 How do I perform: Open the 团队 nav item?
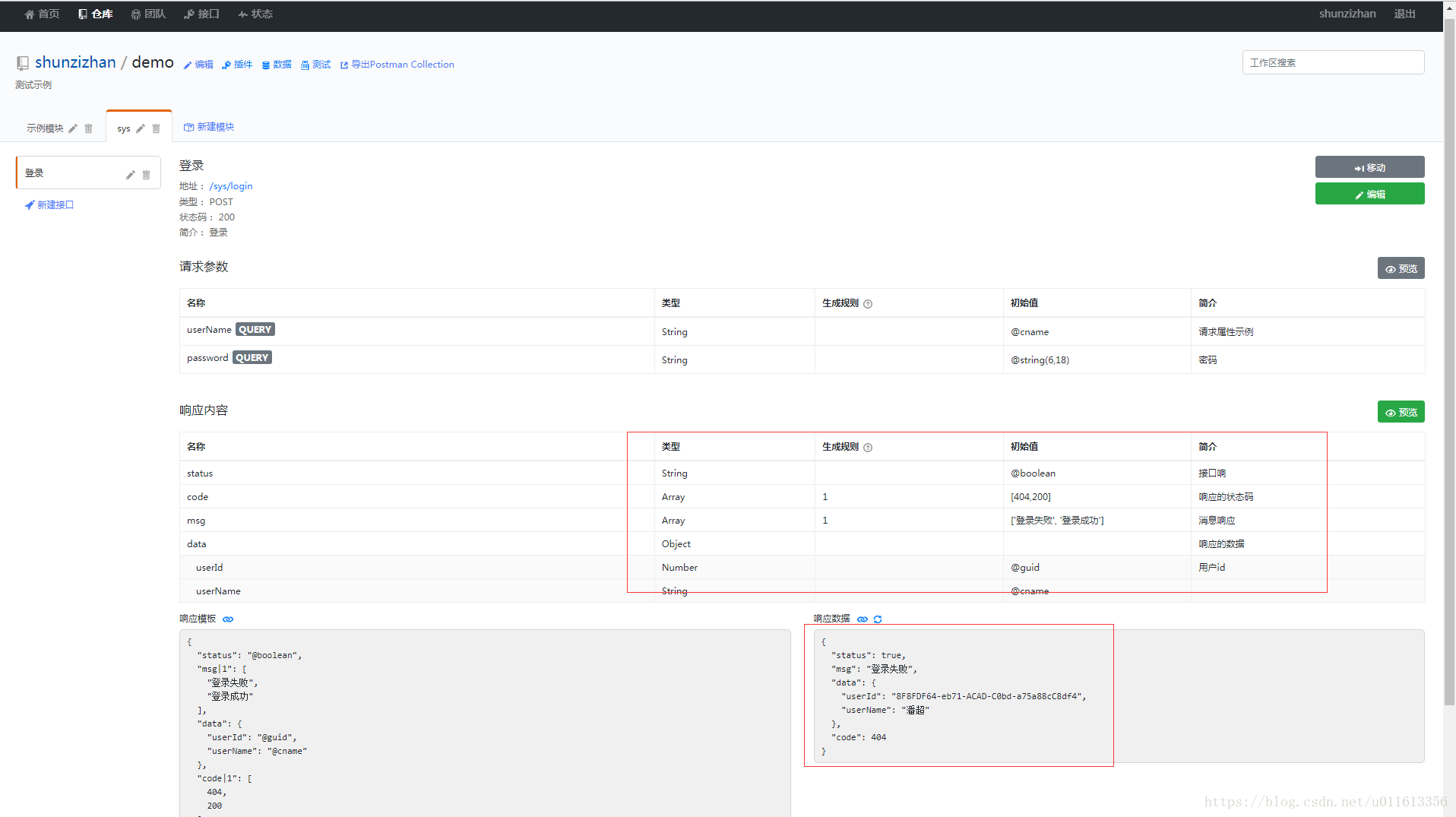(148, 14)
